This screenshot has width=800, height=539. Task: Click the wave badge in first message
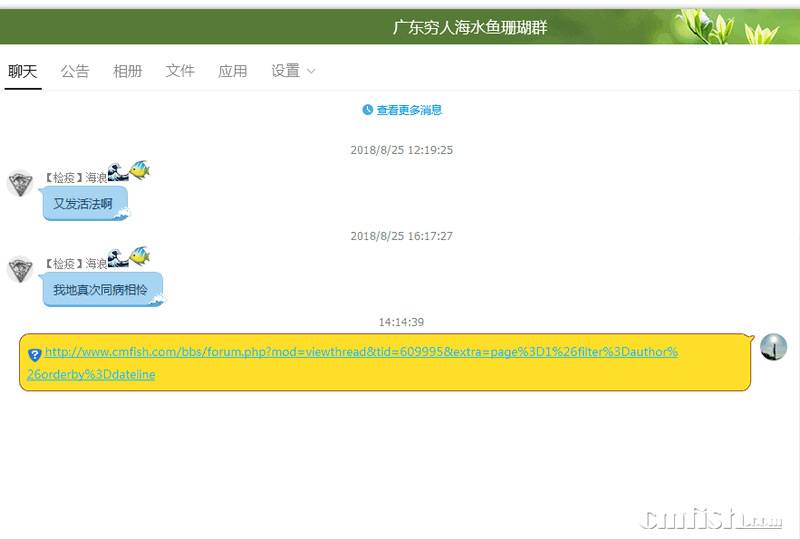pyautogui.click(x=118, y=173)
